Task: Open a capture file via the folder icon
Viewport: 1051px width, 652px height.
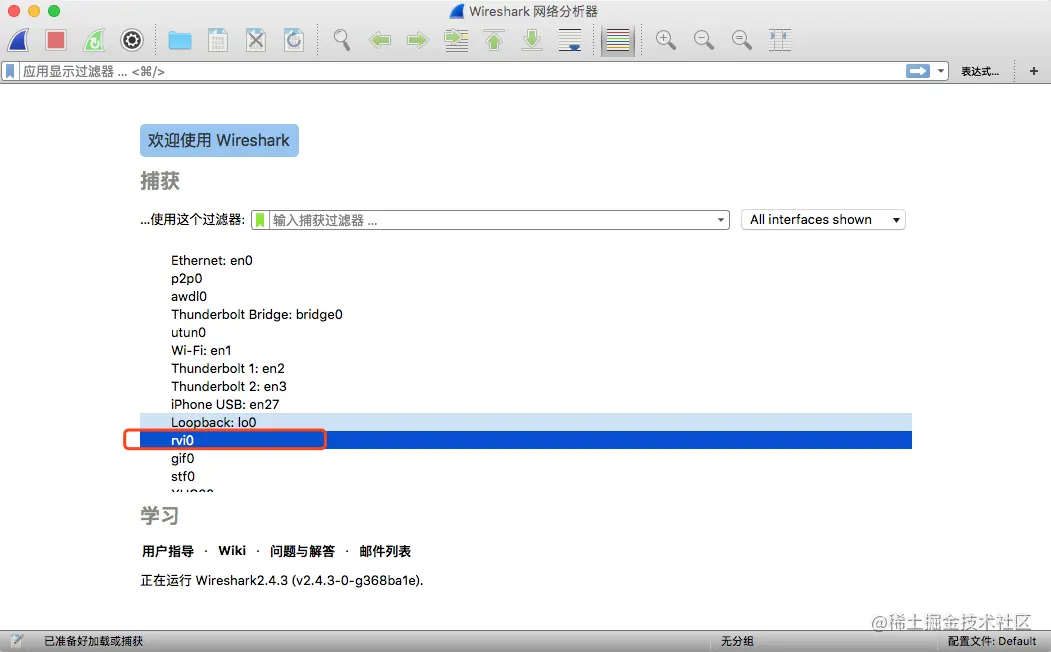Action: pos(180,40)
